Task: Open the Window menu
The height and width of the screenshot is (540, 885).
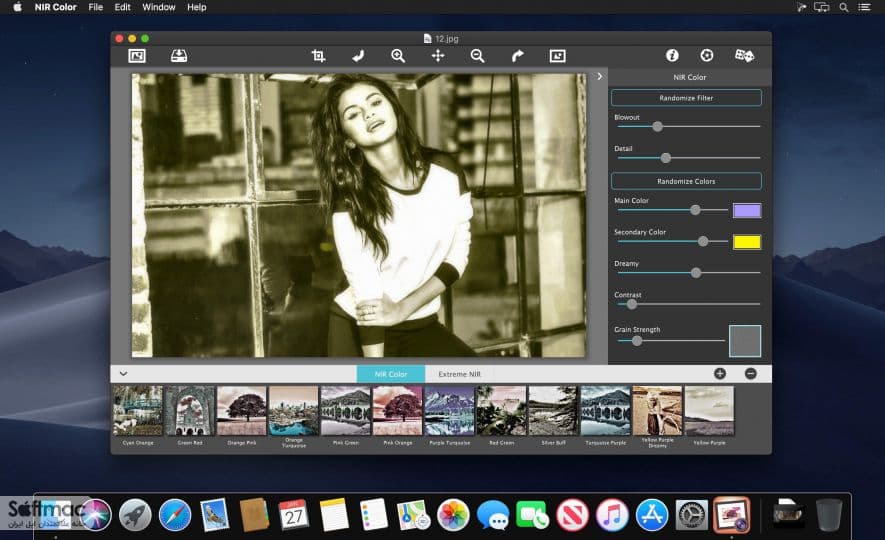Action: tap(159, 7)
